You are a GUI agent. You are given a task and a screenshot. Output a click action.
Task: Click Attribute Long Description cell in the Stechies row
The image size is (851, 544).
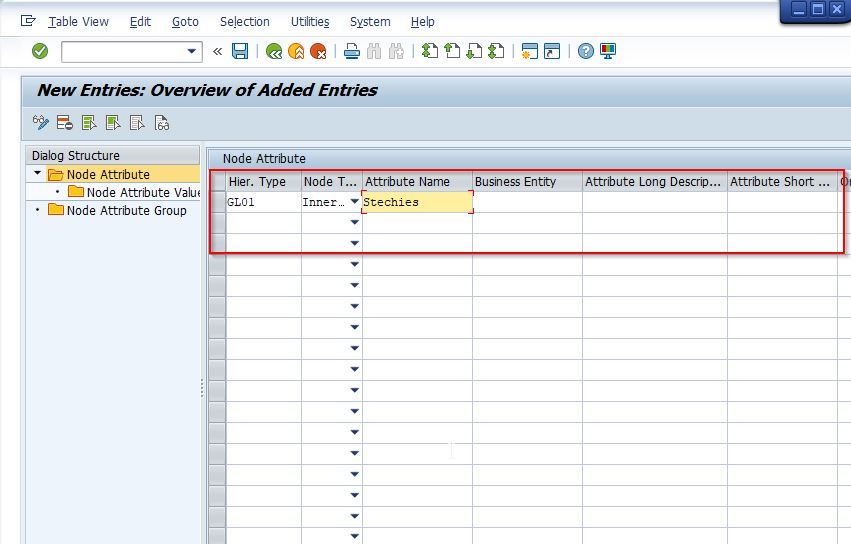[655, 202]
